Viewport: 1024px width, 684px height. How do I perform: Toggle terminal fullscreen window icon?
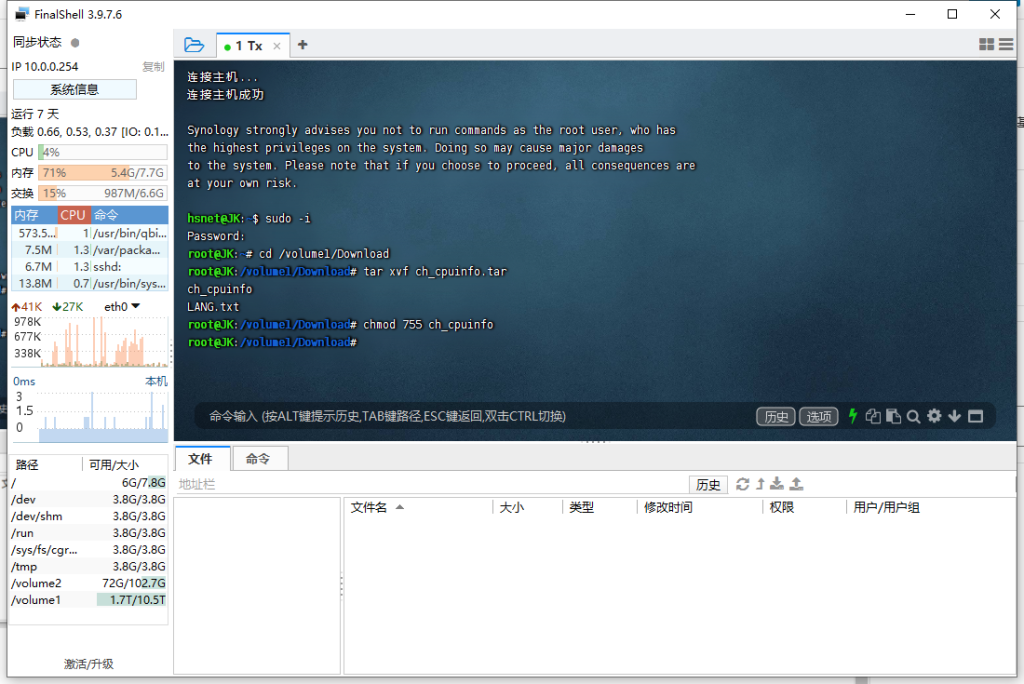(x=975, y=416)
